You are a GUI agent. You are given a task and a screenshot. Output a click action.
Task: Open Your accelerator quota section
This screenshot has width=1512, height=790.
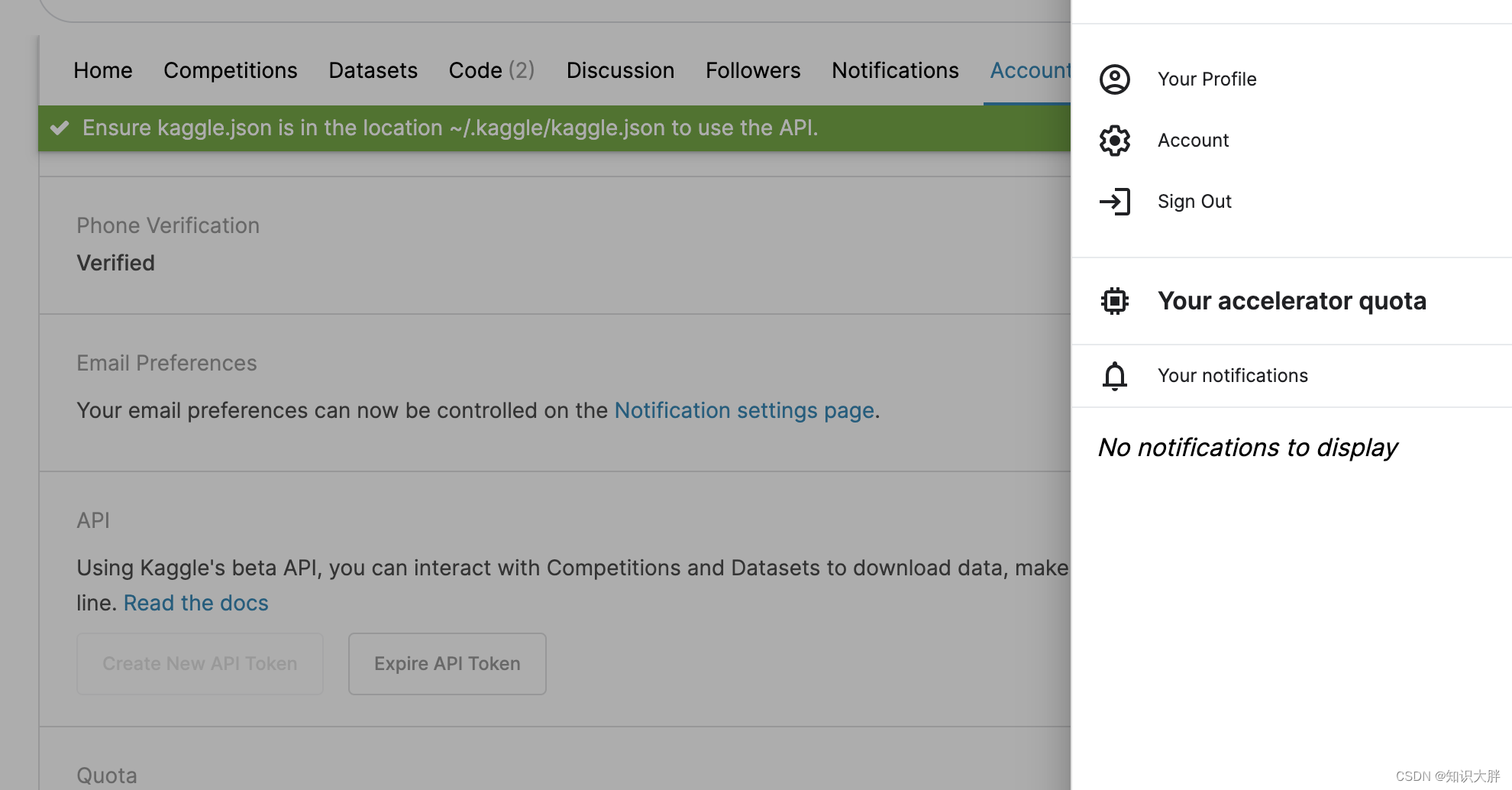1291,301
